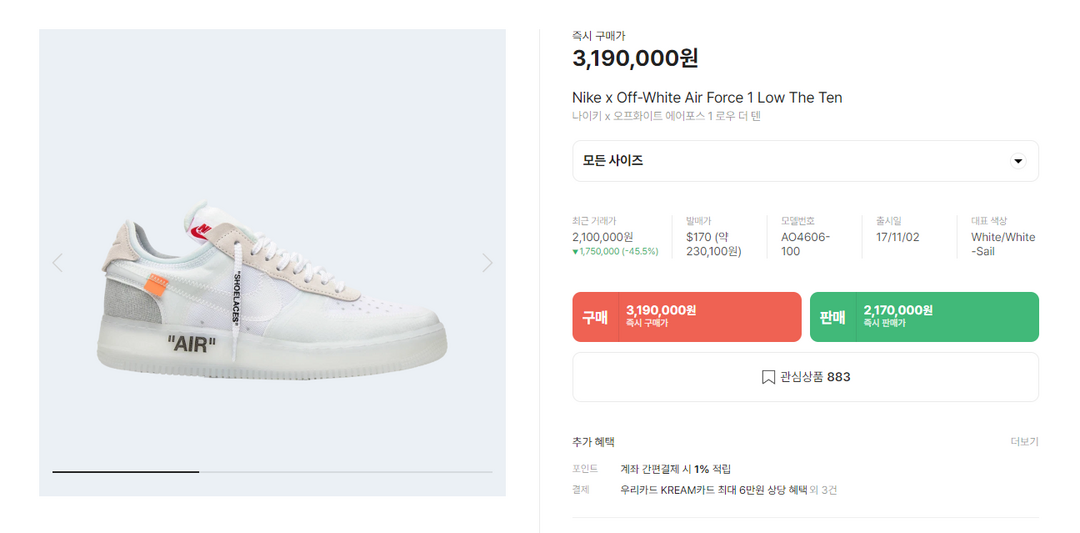
Task: Show the 외 3건 extra payment offers
Action: (823, 490)
